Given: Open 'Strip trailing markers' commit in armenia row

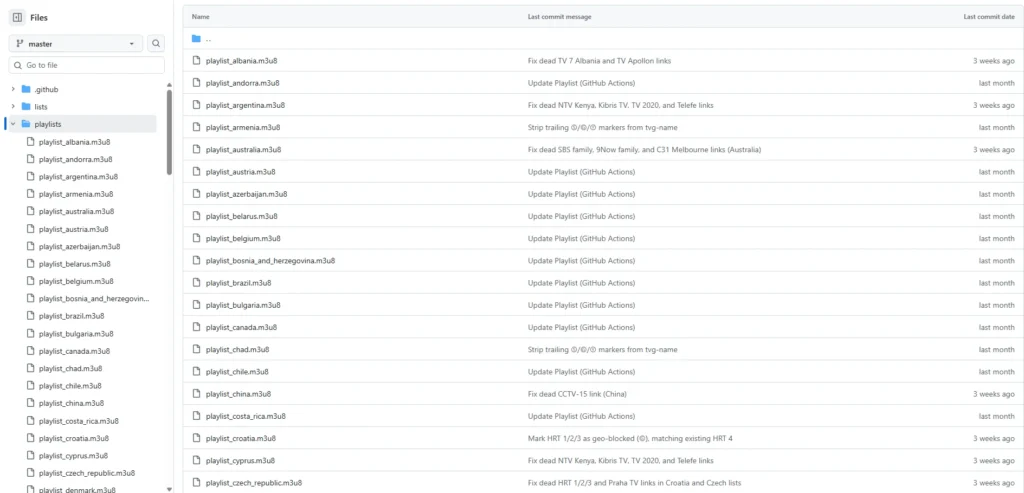Looking at the screenshot, I should click(x=602, y=127).
